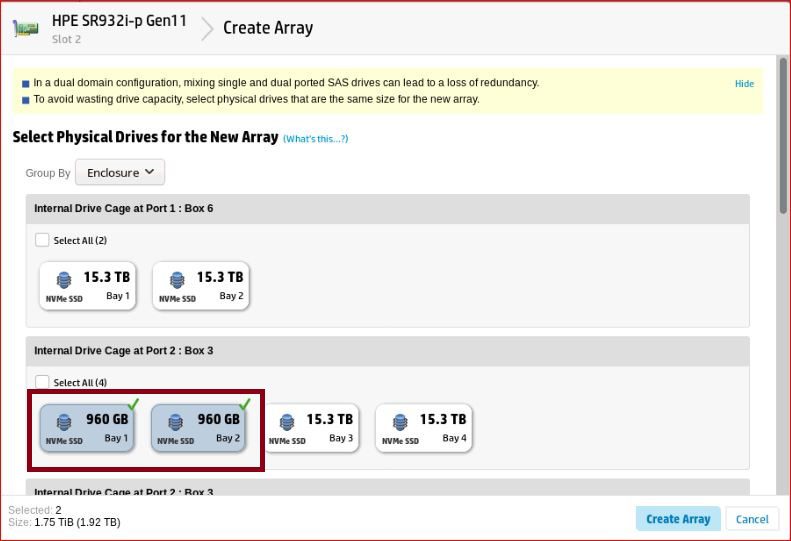Deselect the 960 GB drive in Bay 1
The width and height of the screenshot is (791, 541).
click(x=87, y=428)
